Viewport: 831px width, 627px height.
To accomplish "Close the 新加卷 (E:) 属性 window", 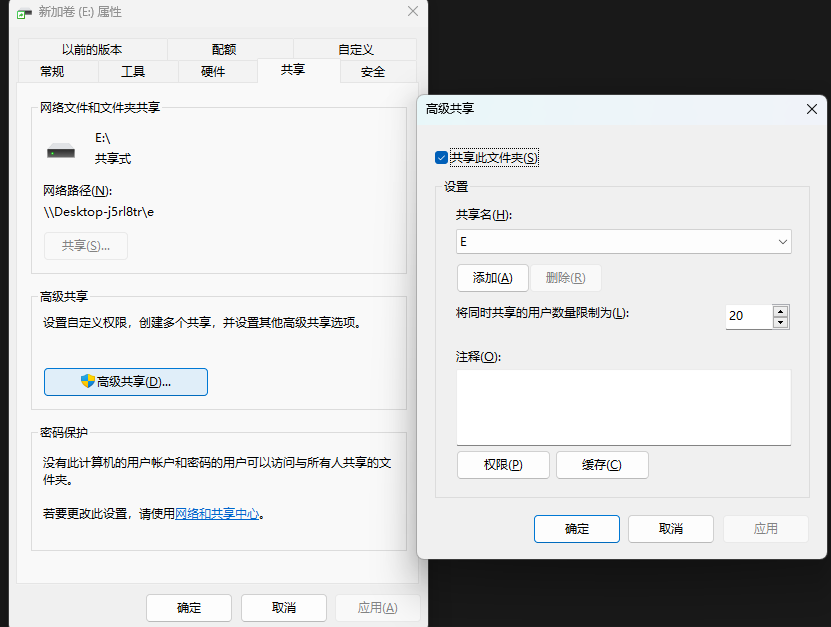I will (413, 11).
